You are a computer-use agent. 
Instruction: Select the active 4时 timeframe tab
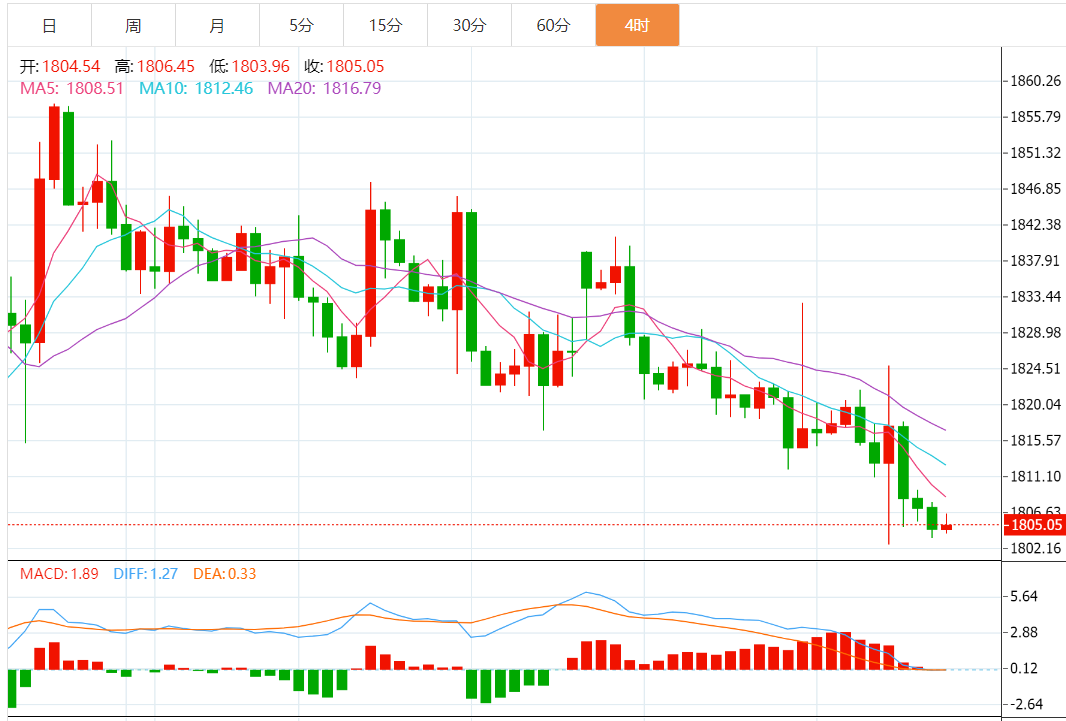click(638, 26)
